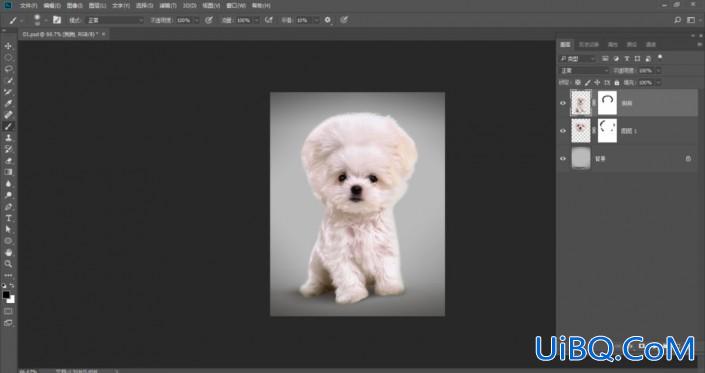The width and height of the screenshot is (705, 373).
Task: Toggle lock position icon
Action: [x=597, y=83]
